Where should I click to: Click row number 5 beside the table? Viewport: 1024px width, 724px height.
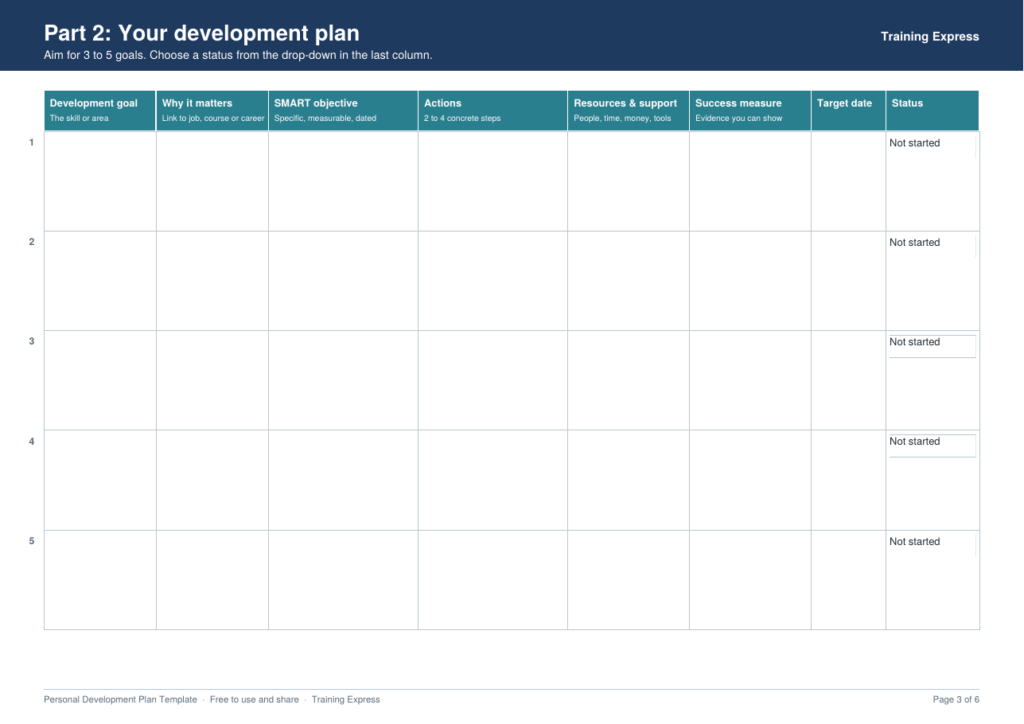coord(31,541)
